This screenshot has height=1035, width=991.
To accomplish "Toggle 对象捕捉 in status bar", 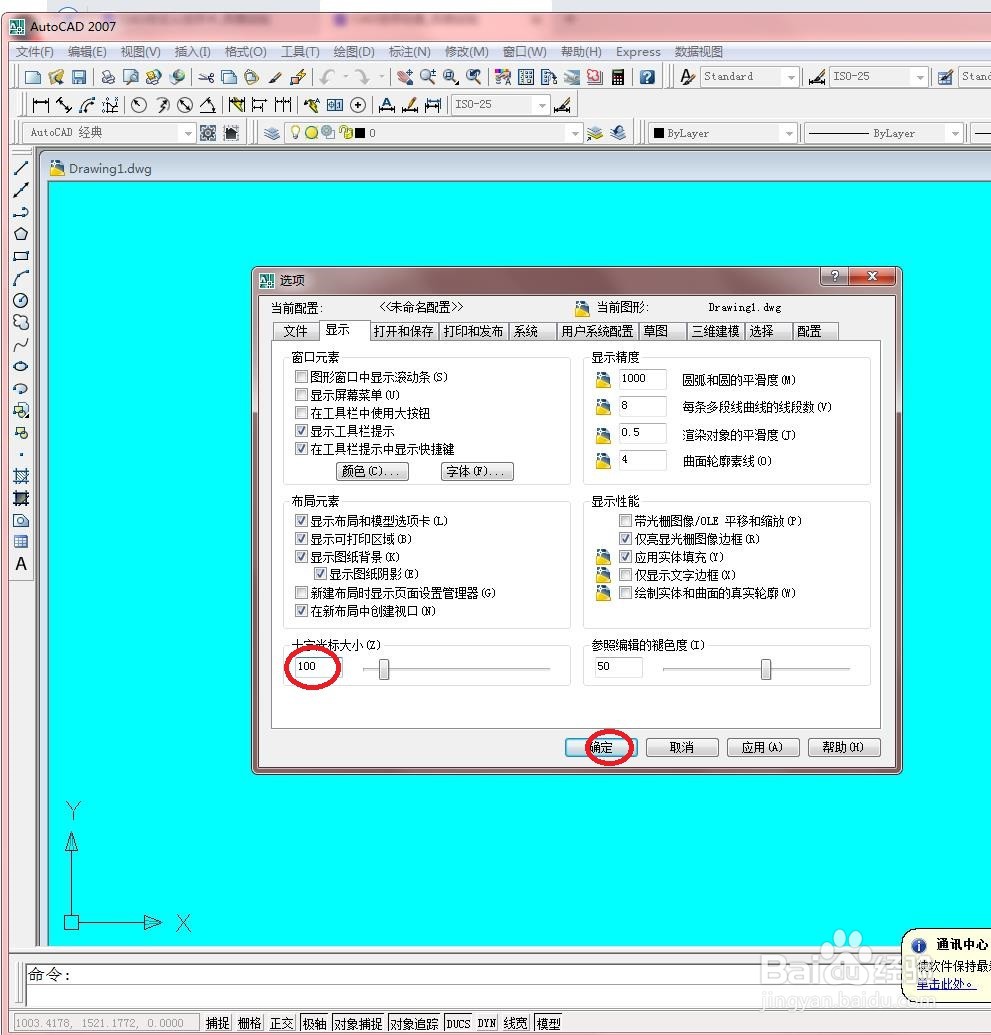I will 358,1023.
